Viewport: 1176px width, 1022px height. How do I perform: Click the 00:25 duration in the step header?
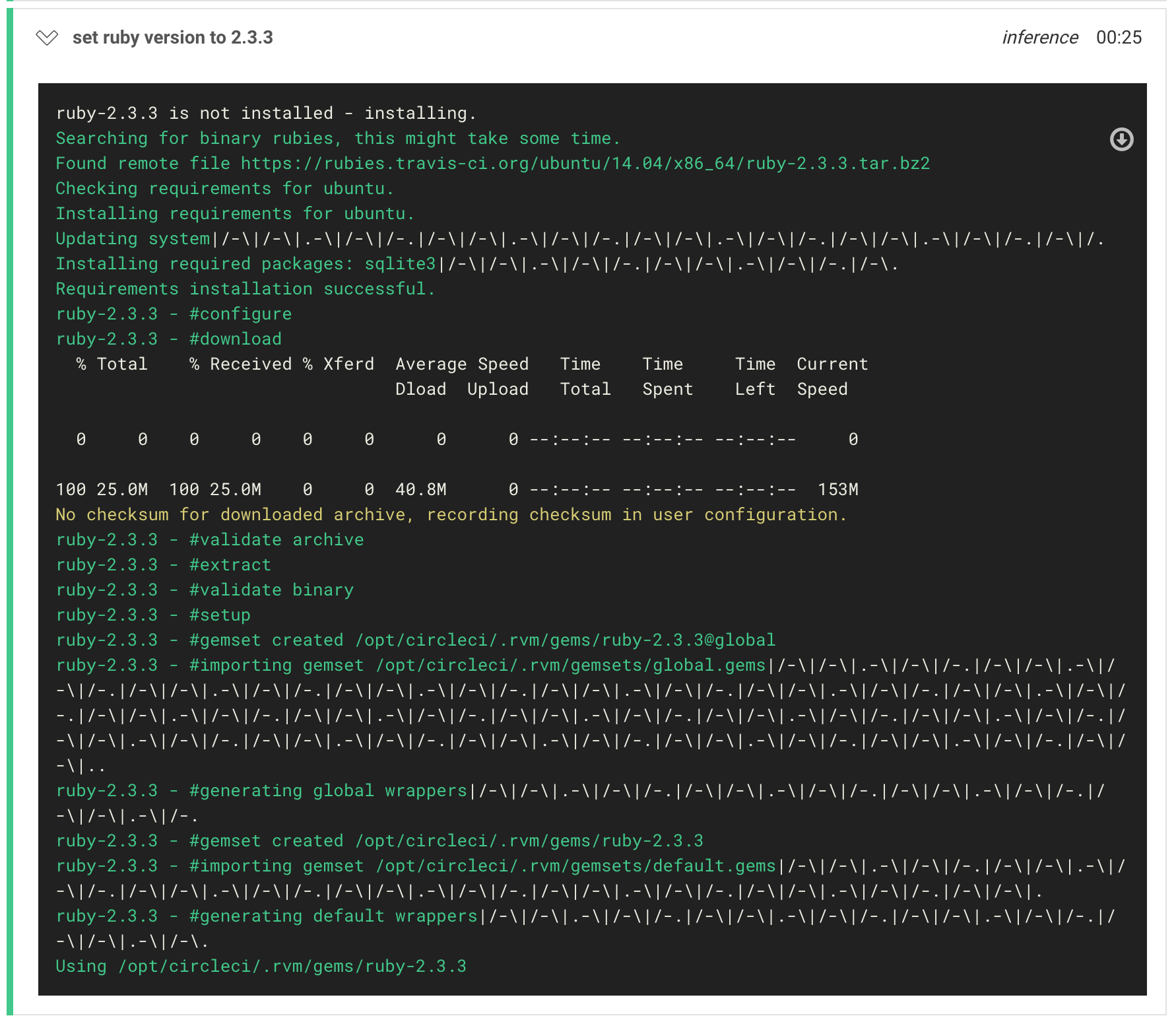coord(1119,38)
